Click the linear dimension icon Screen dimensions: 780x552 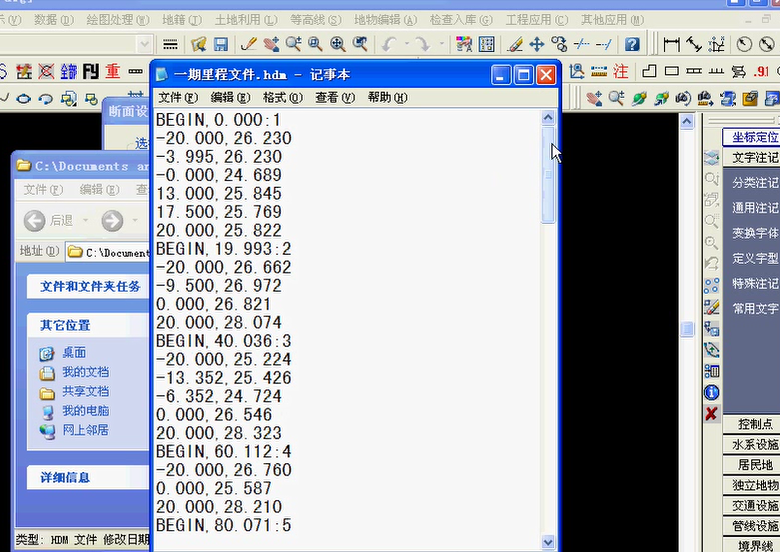pyautogui.click(x=671, y=45)
